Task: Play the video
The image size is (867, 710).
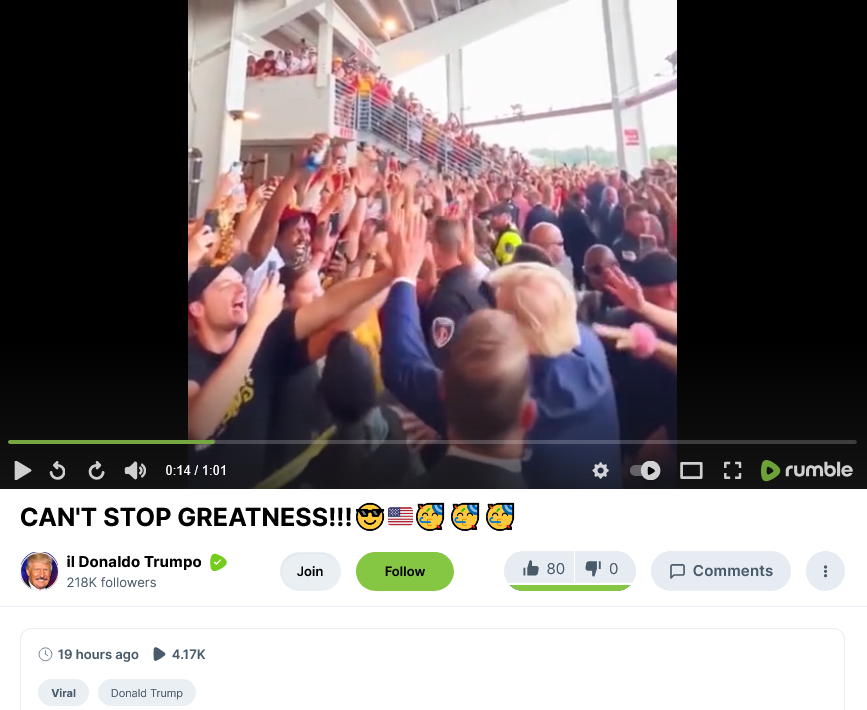Action: point(23,471)
